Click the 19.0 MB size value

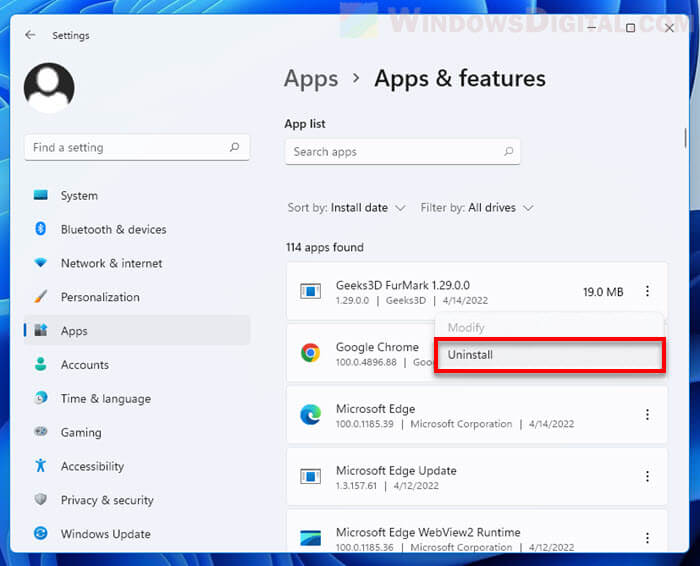point(603,292)
